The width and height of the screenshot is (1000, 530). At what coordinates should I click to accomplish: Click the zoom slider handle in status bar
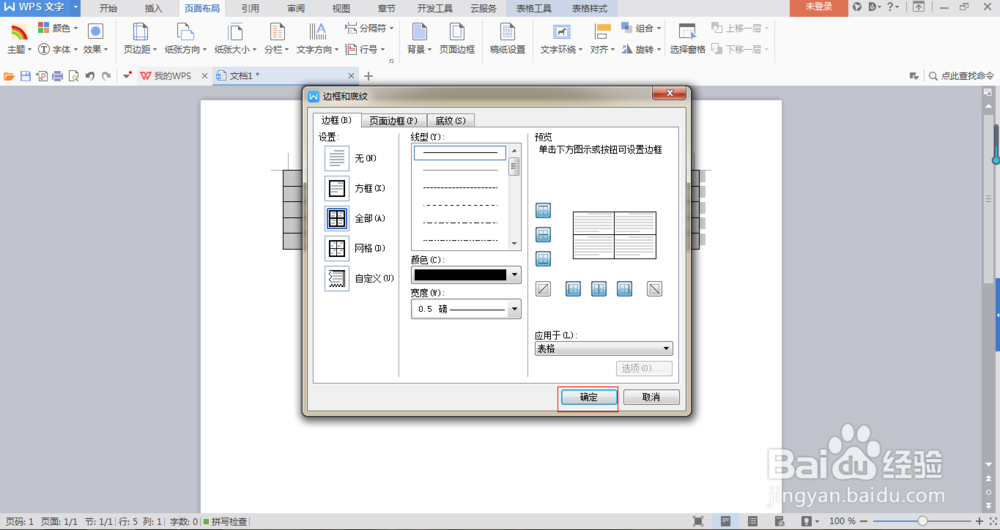922,522
